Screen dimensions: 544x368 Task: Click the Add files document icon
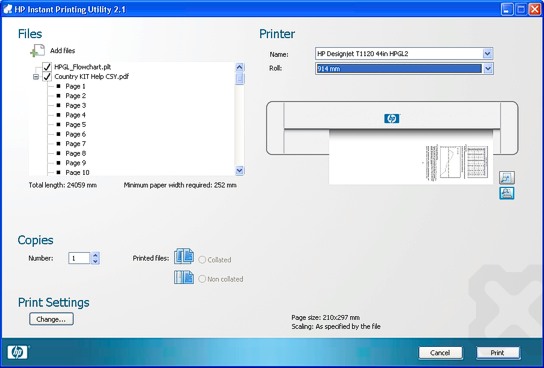[x=37, y=51]
